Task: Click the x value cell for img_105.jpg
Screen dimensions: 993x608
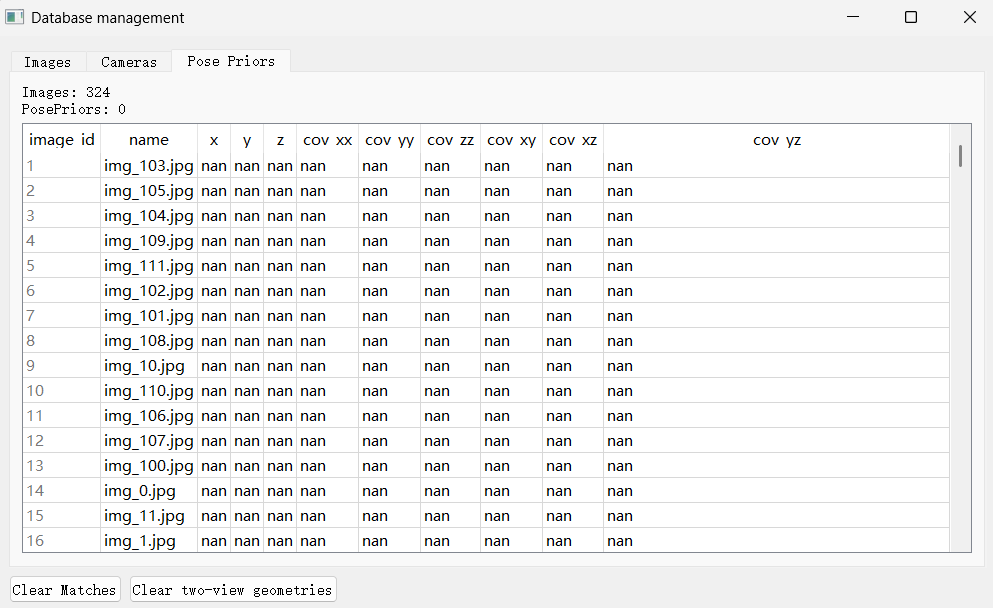Action: 214,191
